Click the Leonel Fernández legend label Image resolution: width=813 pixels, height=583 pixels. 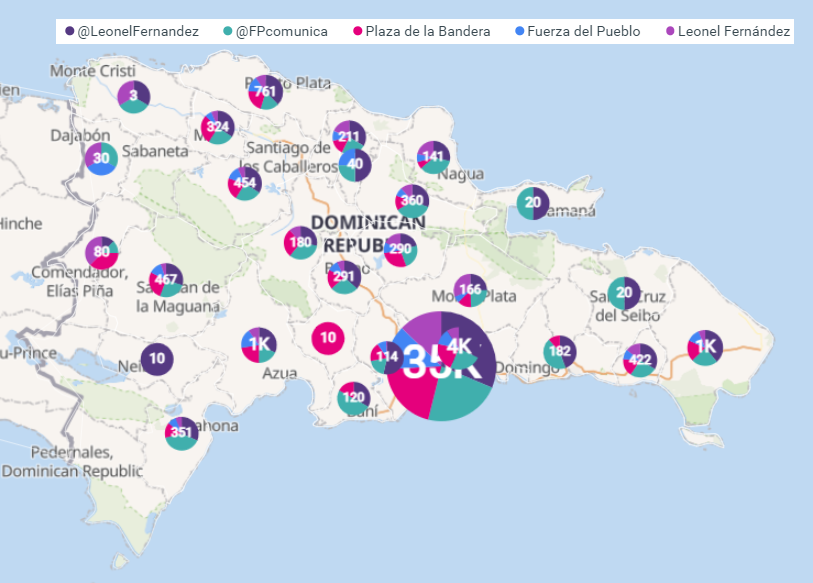click(734, 32)
